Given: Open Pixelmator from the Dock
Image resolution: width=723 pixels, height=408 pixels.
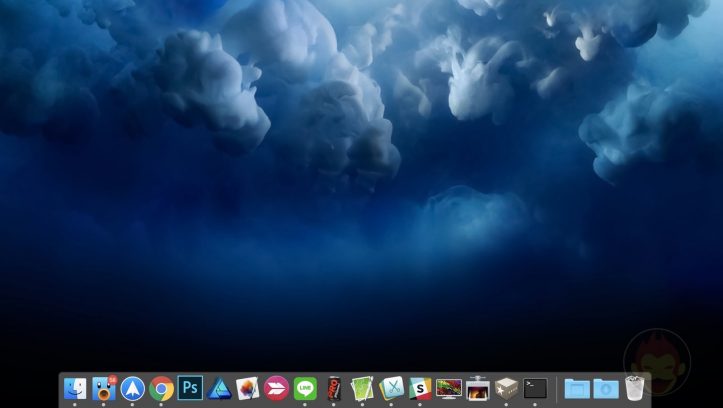Looking at the screenshot, I should (248, 389).
